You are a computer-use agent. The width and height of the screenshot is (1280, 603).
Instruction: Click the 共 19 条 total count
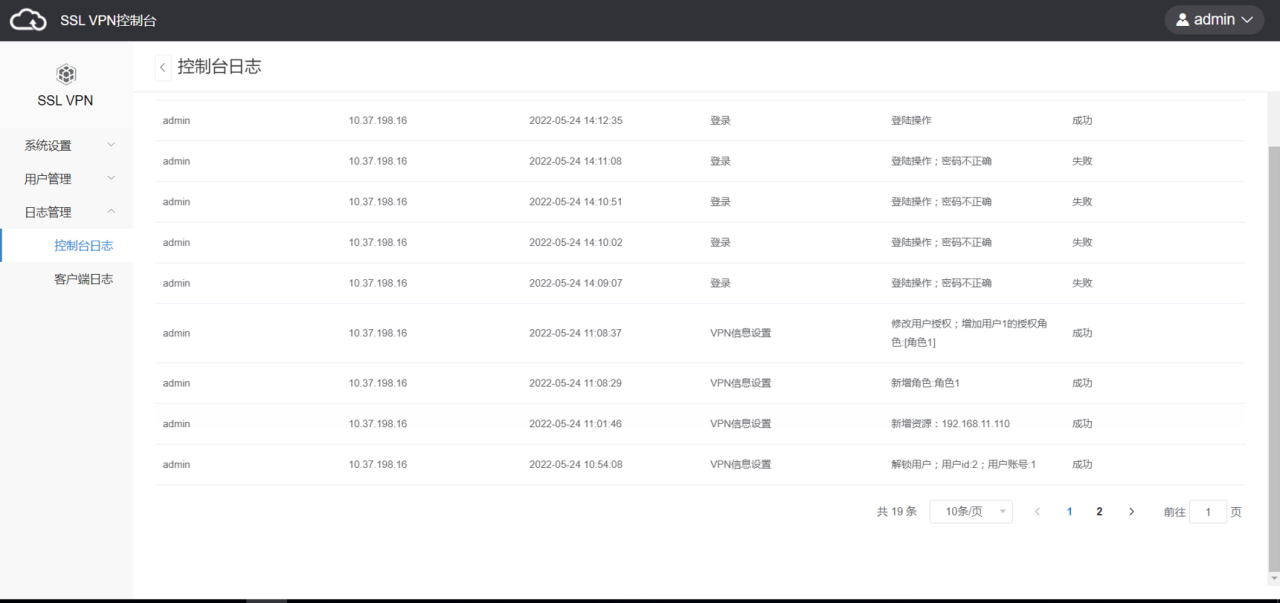coord(897,511)
